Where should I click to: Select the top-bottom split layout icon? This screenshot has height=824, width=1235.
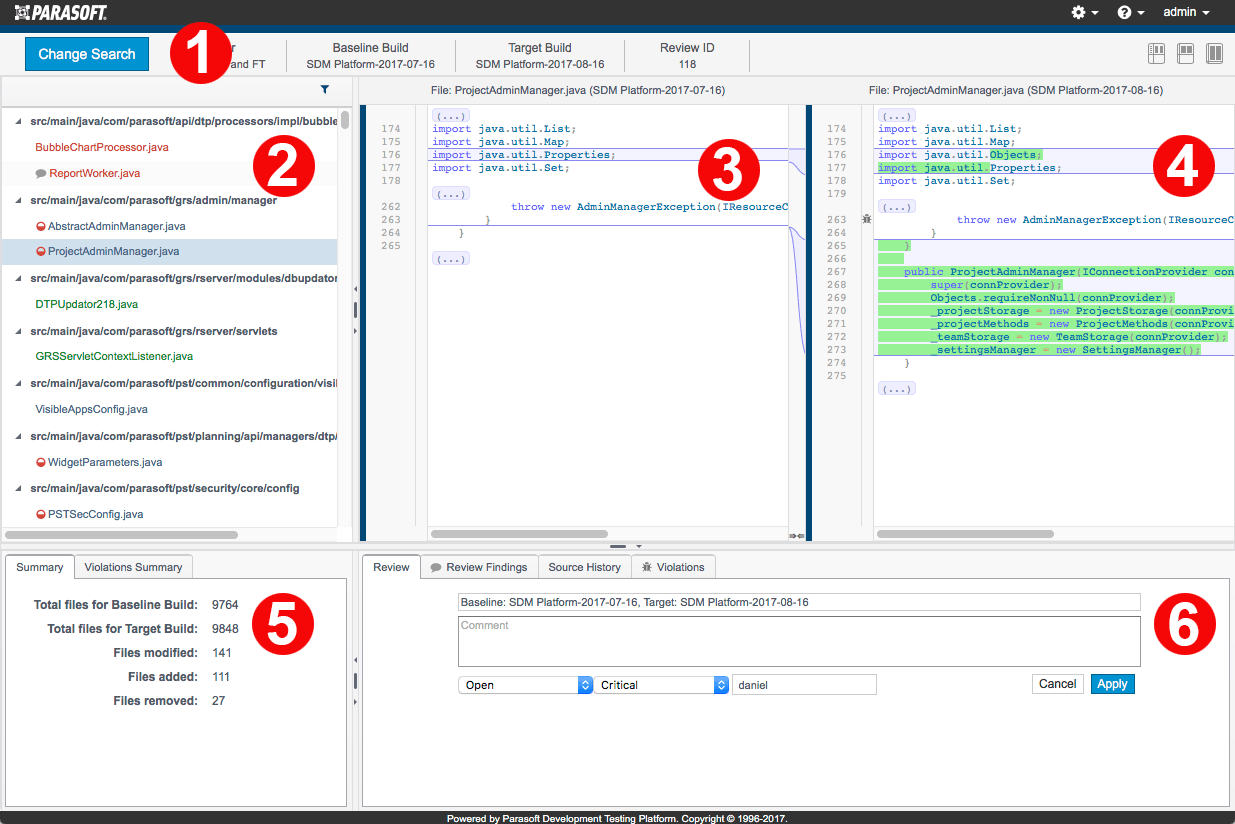pyautogui.click(x=1186, y=54)
